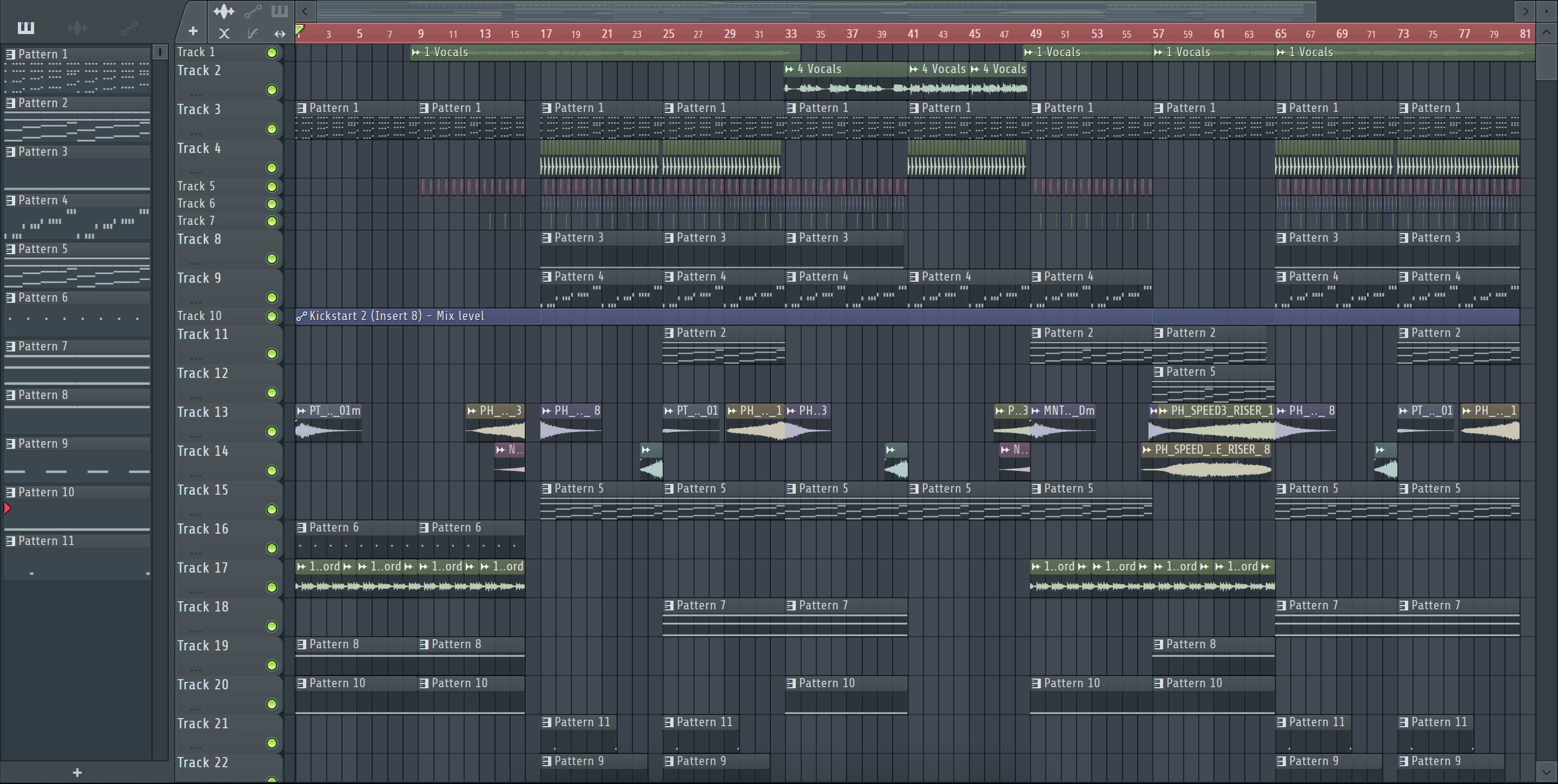The width and height of the screenshot is (1558, 784).
Task: Click the dot button in the top-right corner
Action: [x=1546, y=11]
